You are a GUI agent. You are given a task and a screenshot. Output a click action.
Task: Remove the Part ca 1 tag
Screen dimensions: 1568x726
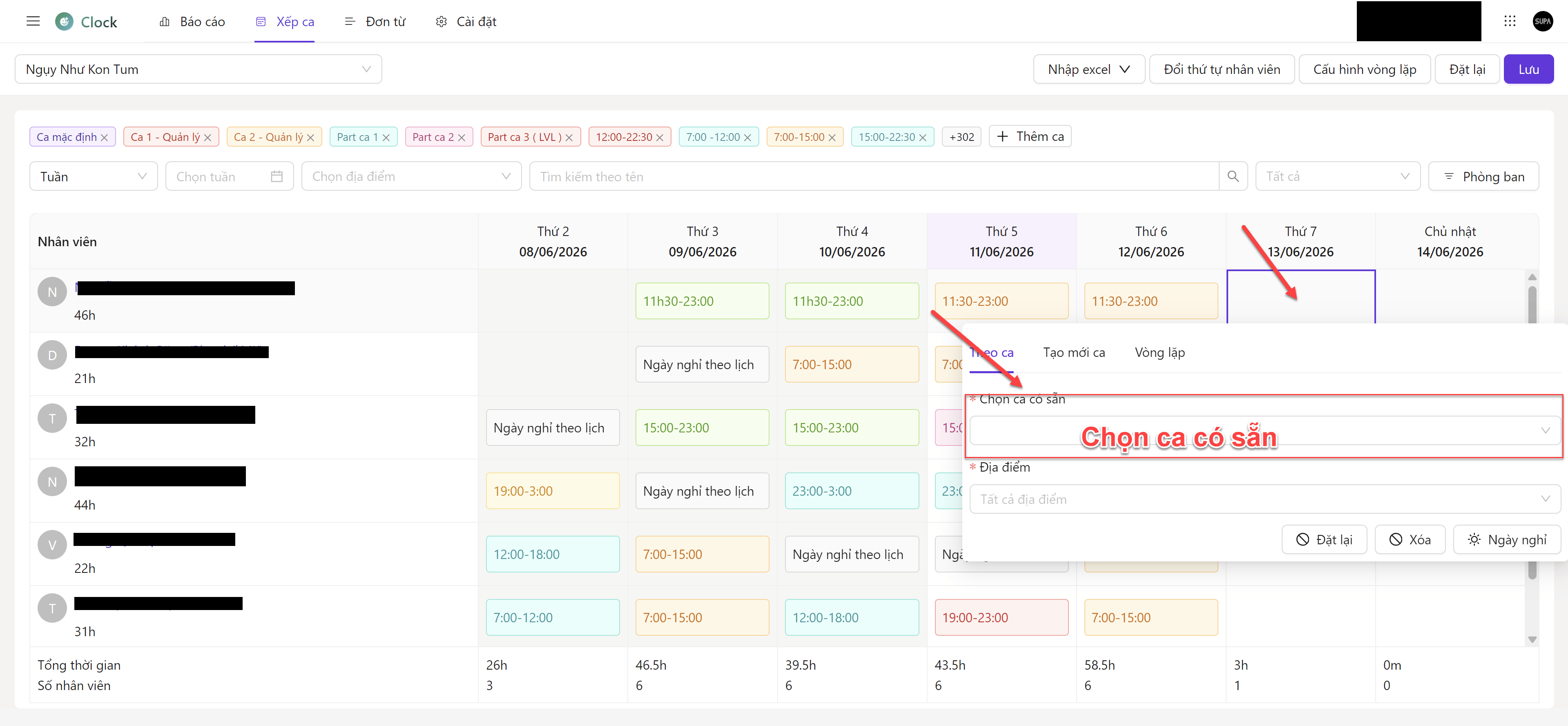[386, 138]
